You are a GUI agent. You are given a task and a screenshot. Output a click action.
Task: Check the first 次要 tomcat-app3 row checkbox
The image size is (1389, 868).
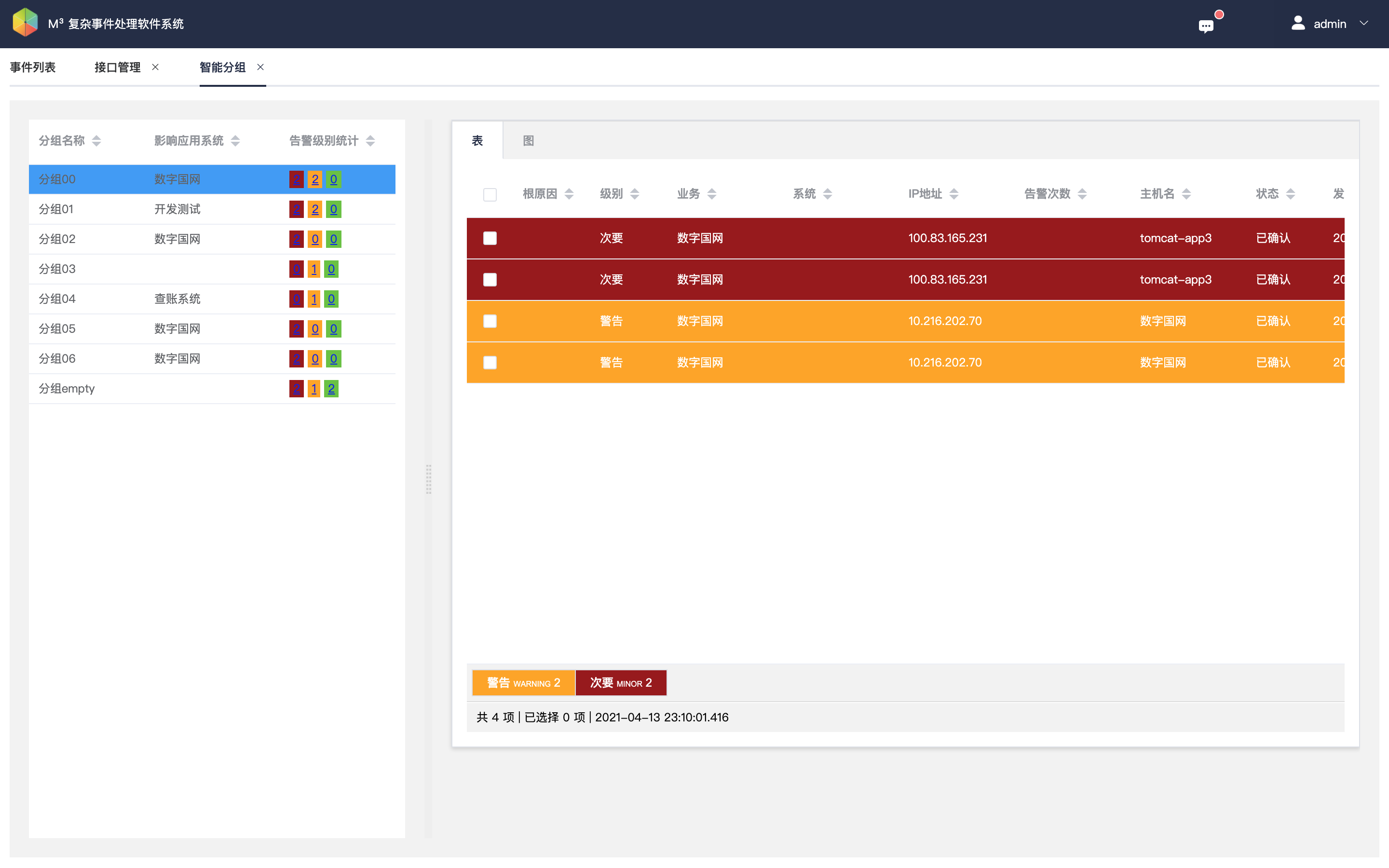[x=490, y=238]
